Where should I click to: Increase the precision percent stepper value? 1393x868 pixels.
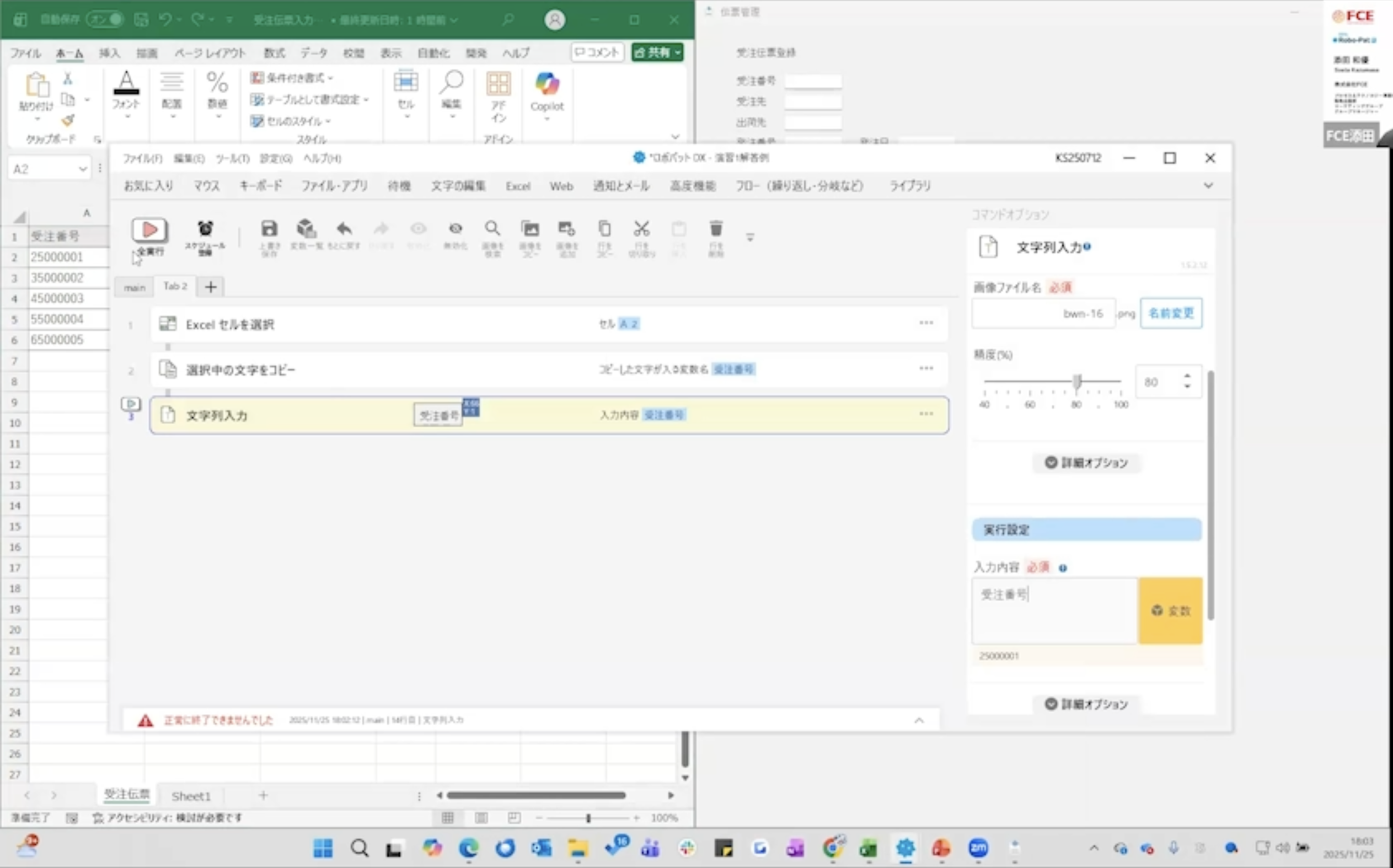(1187, 376)
